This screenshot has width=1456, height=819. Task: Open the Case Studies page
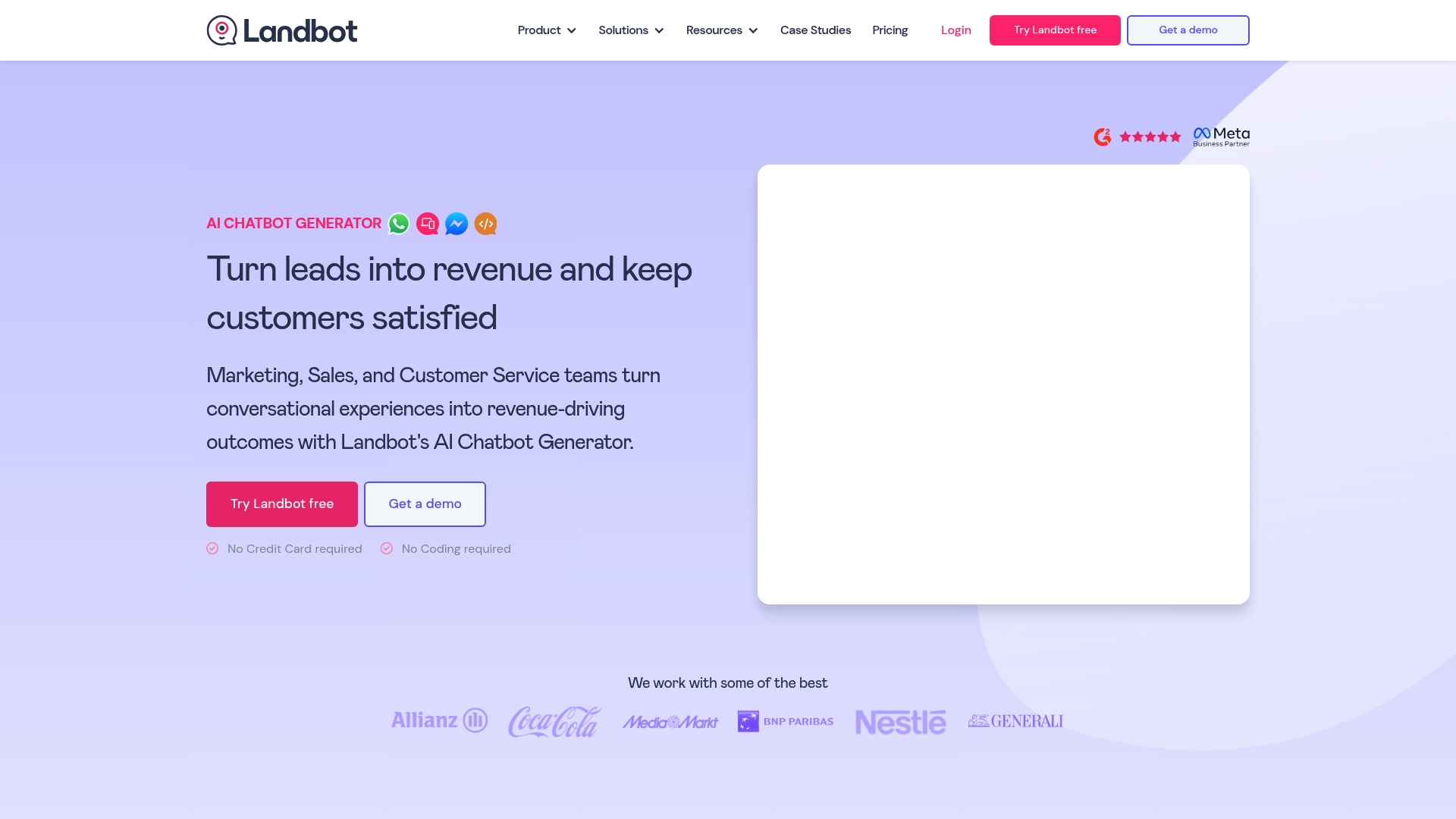[x=815, y=30]
